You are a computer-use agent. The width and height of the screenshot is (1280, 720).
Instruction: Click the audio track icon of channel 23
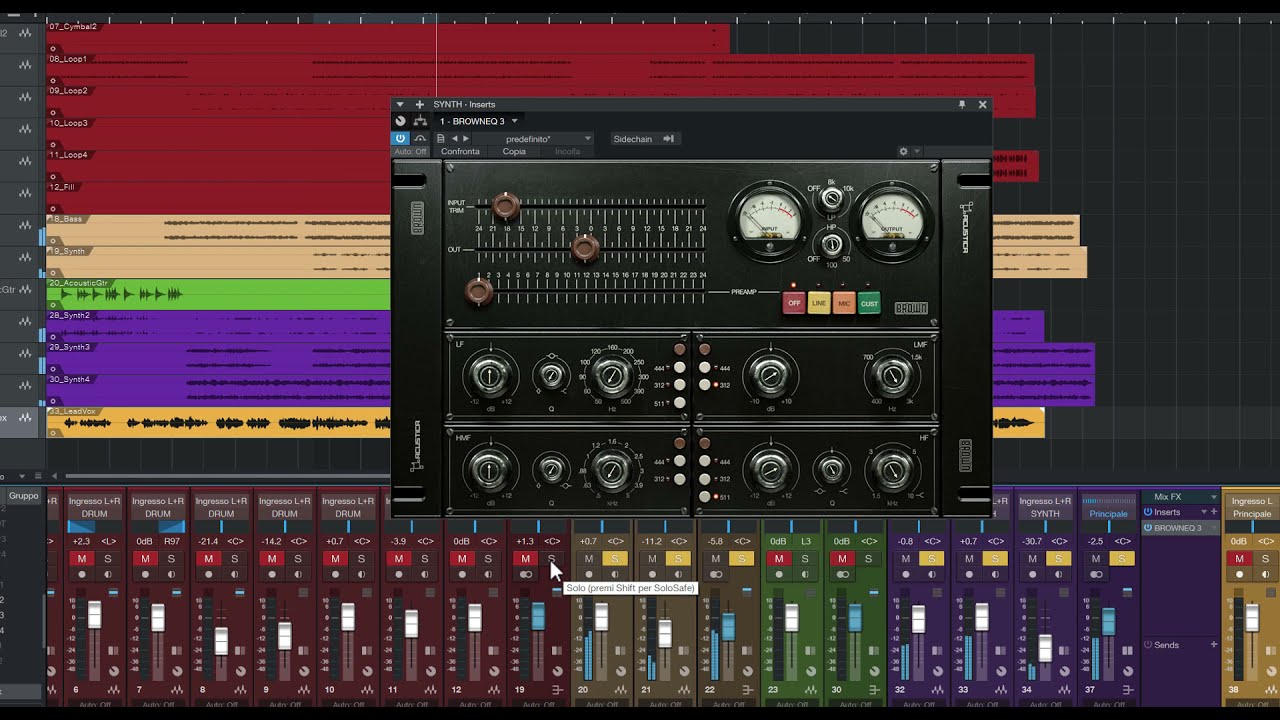pos(811,690)
